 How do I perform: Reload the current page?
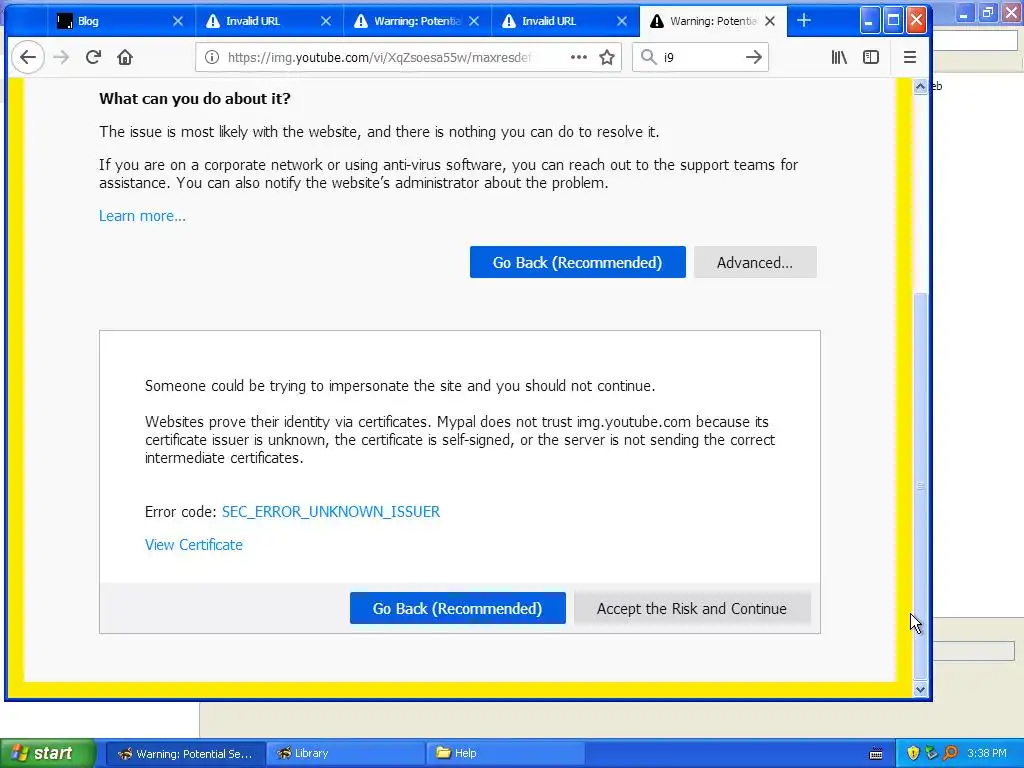tap(93, 57)
